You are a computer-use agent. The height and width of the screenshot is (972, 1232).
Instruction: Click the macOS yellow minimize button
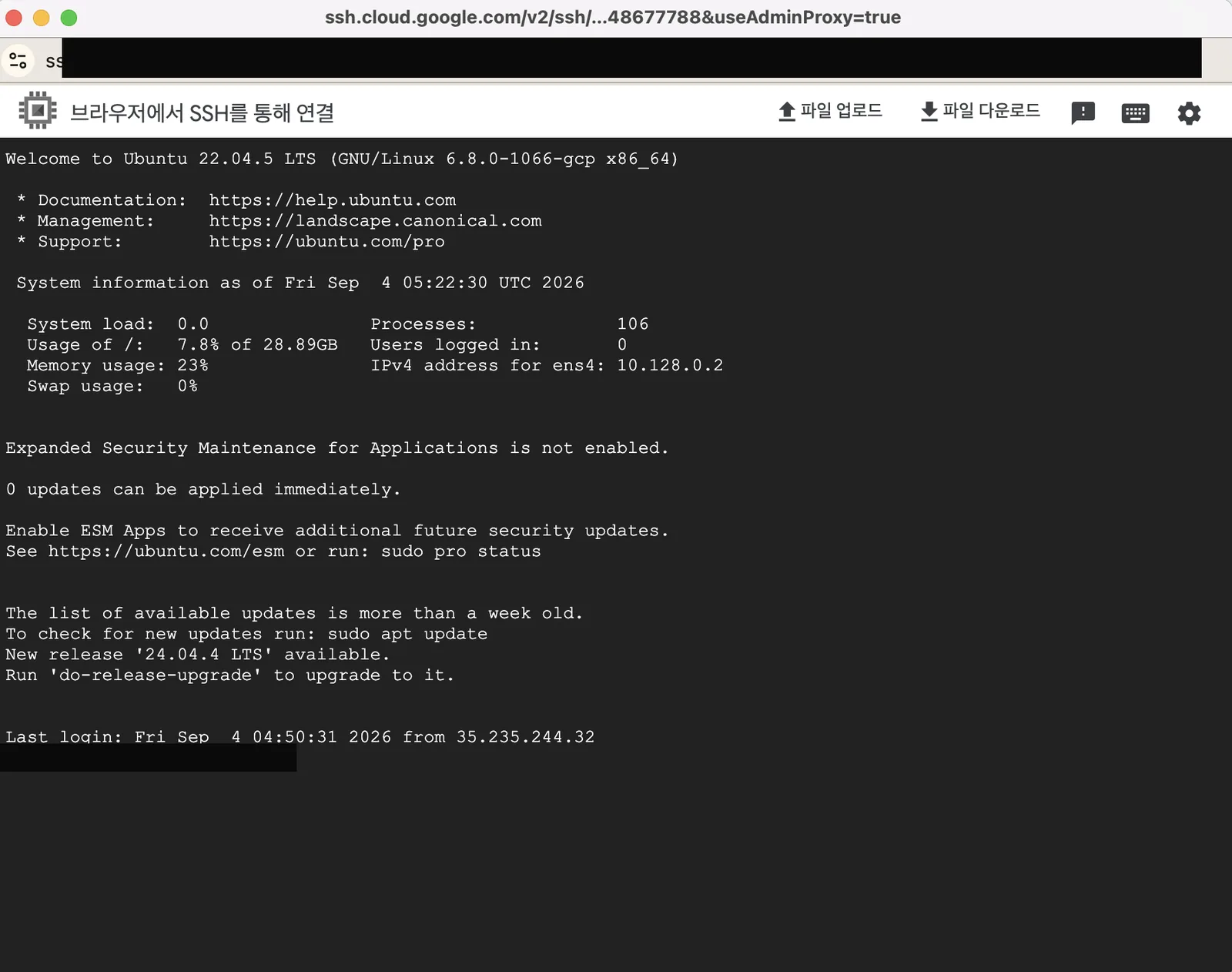click(41, 18)
